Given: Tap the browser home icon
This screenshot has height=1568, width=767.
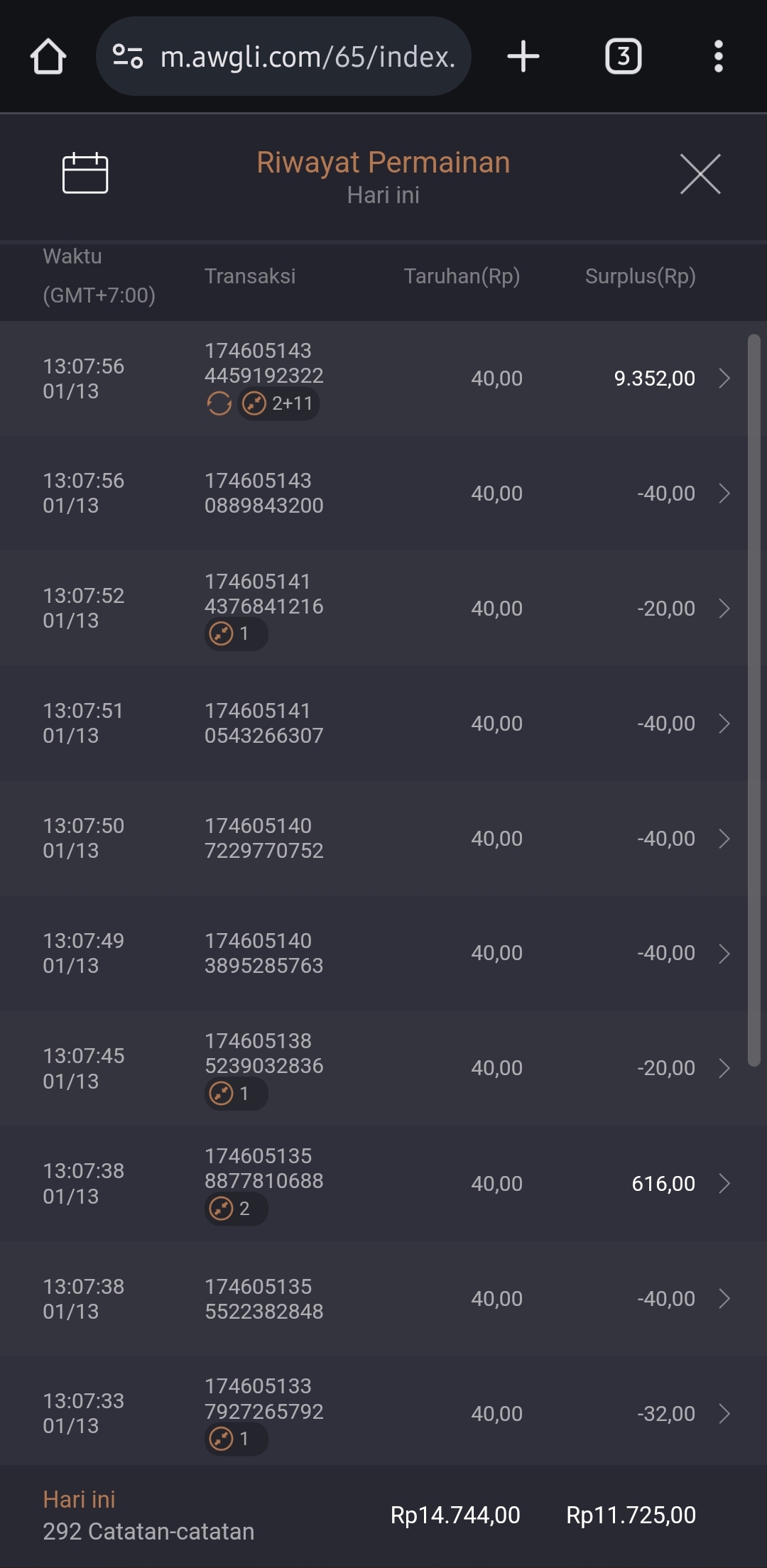Looking at the screenshot, I should point(48,57).
